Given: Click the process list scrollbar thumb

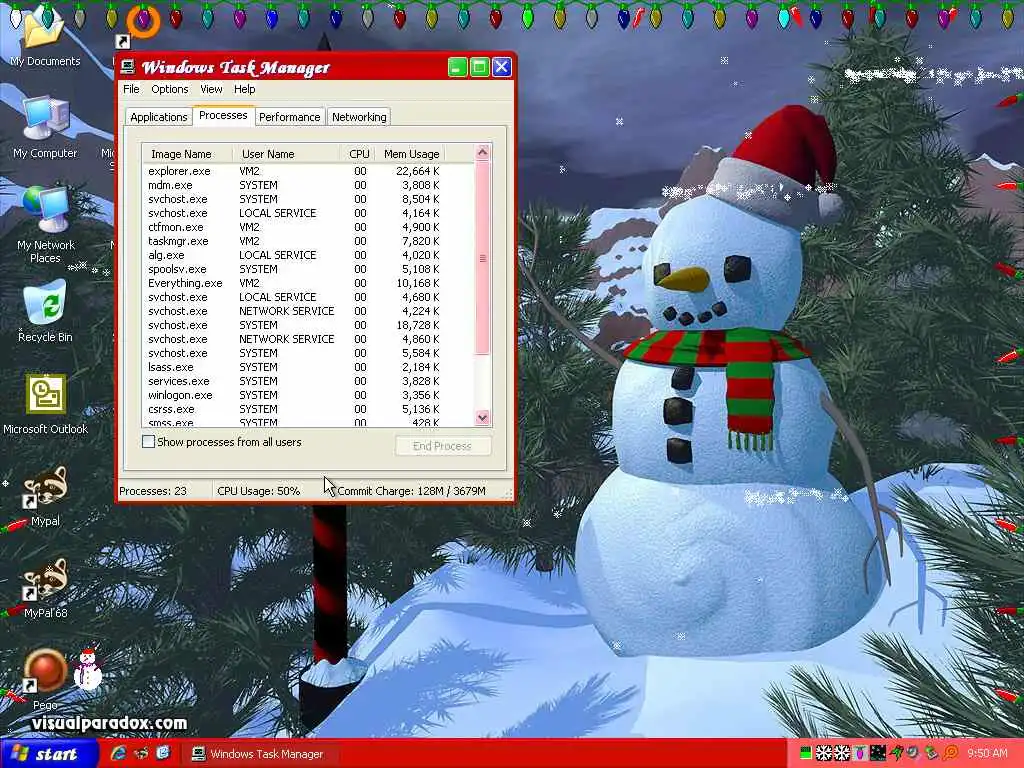Looking at the screenshot, I should [483, 257].
